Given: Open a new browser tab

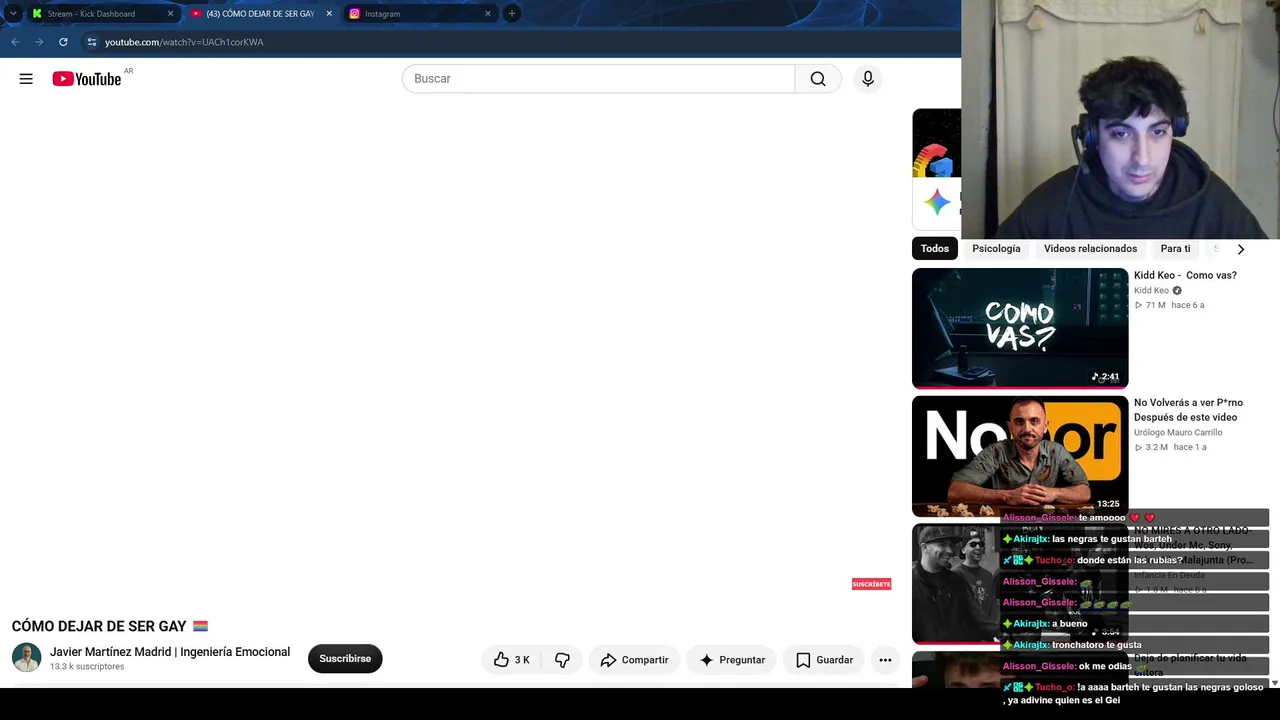Looking at the screenshot, I should tap(512, 13).
